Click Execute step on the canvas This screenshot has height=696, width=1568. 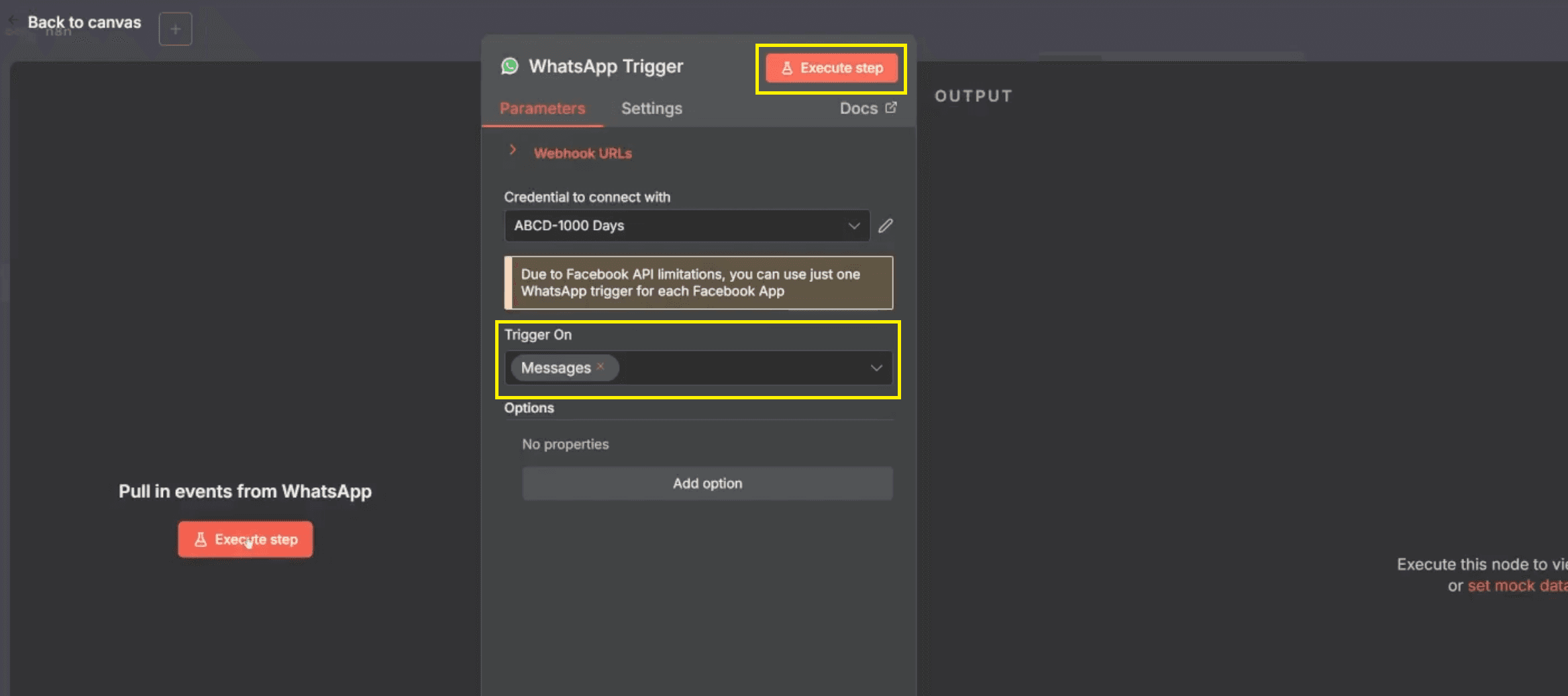coord(245,539)
